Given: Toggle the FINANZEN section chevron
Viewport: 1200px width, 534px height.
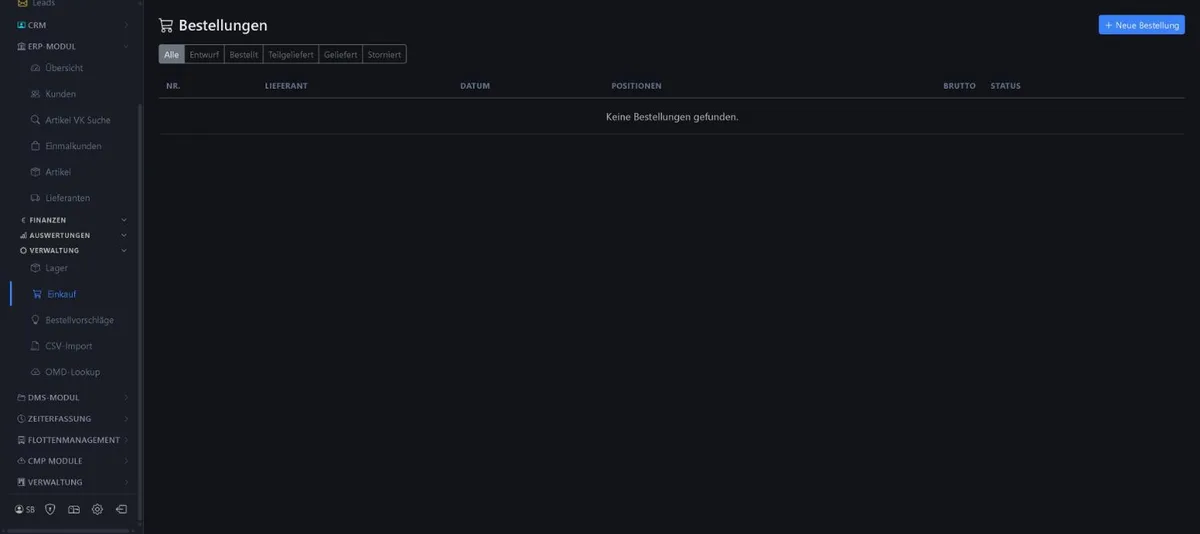Looking at the screenshot, I should [x=124, y=220].
